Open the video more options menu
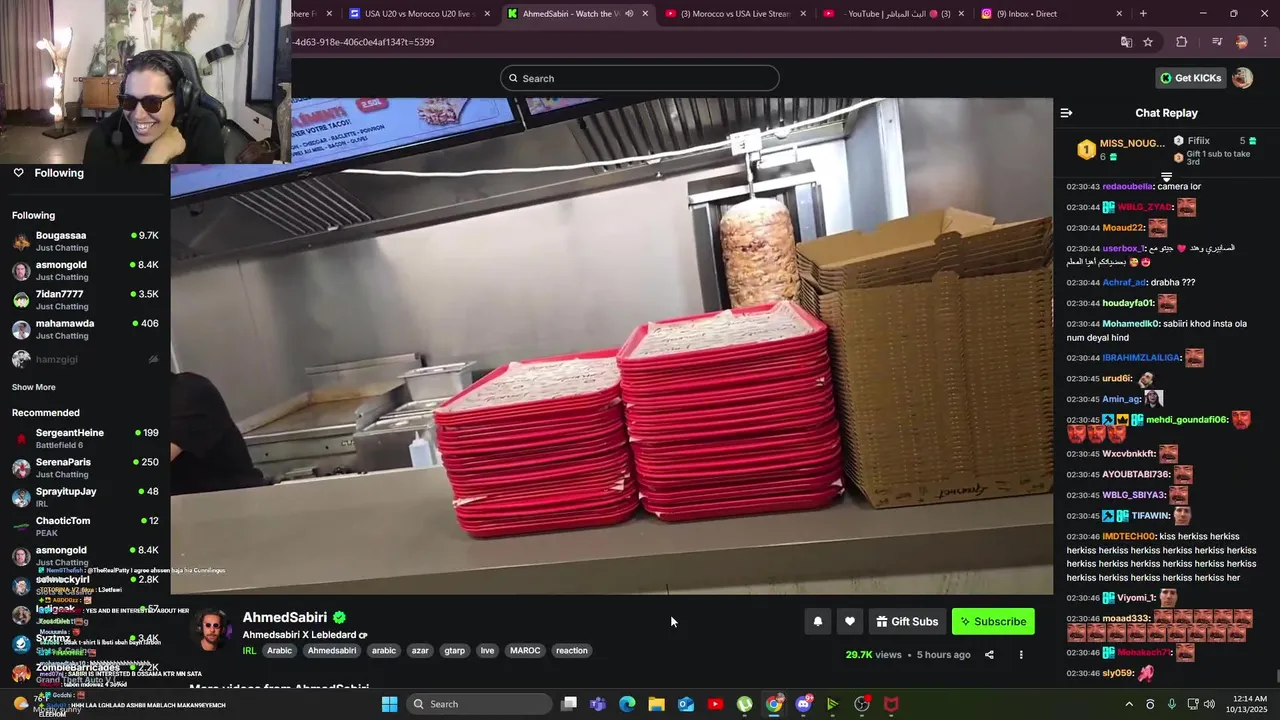The image size is (1280, 720). [x=1021, y=655]
